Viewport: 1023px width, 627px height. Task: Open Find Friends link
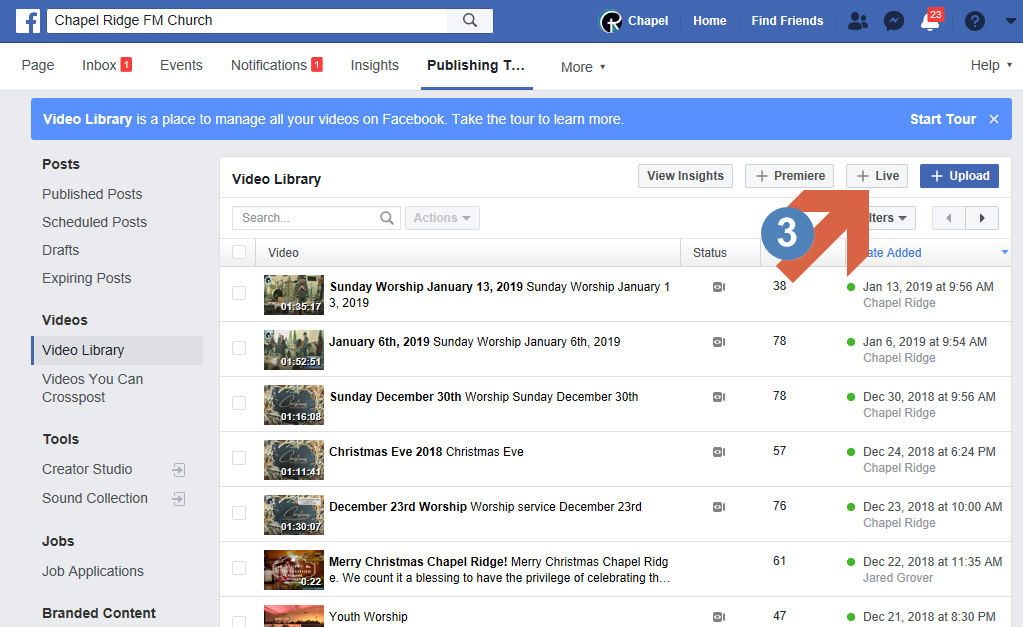coord(787,21)
